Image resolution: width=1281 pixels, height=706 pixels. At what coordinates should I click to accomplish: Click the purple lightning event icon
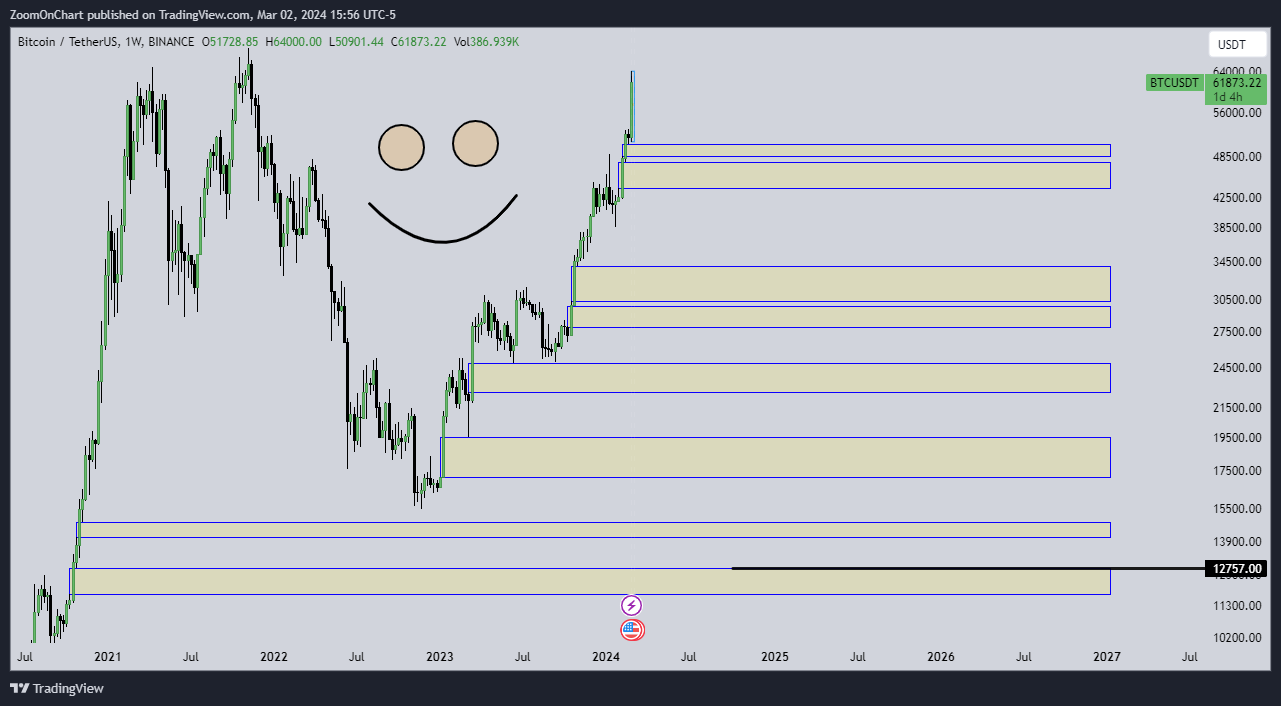point(631,605)
